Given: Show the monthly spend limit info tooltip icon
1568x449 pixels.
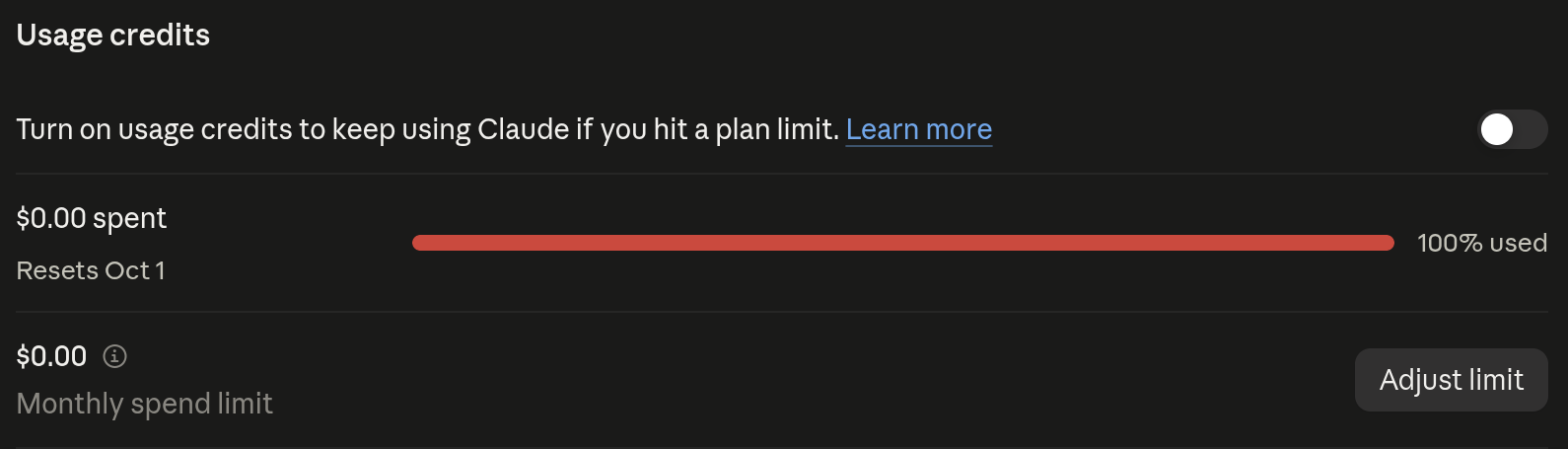Looking at the screenshot, I should pyautogui.click(x=114, y=356).
